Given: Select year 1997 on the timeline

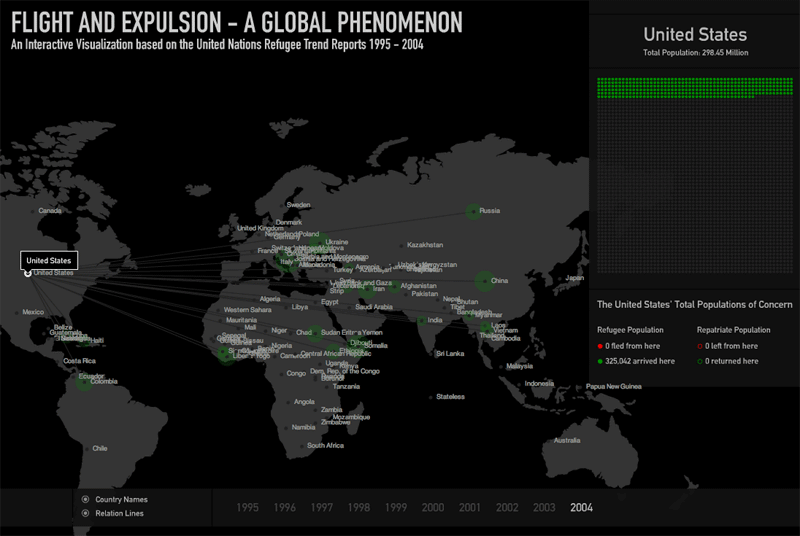Looking at the screenshot, I should pos(321,507).
